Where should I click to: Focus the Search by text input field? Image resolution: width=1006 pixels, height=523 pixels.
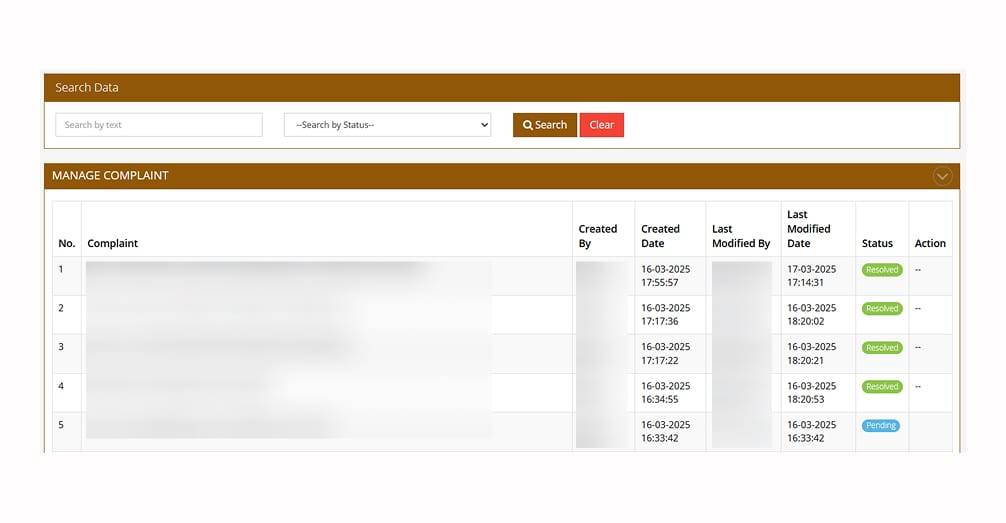159,125
